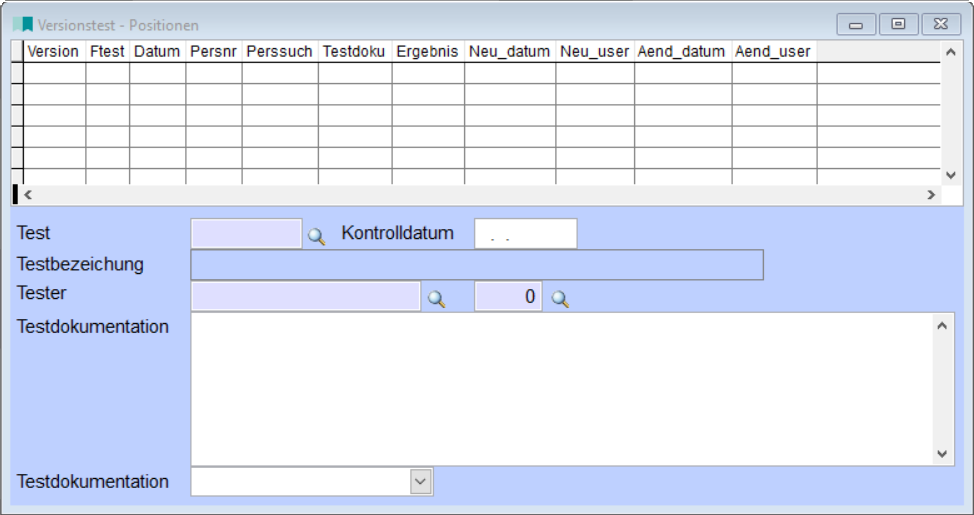Sort by the Version column header

tap(53, 52)
